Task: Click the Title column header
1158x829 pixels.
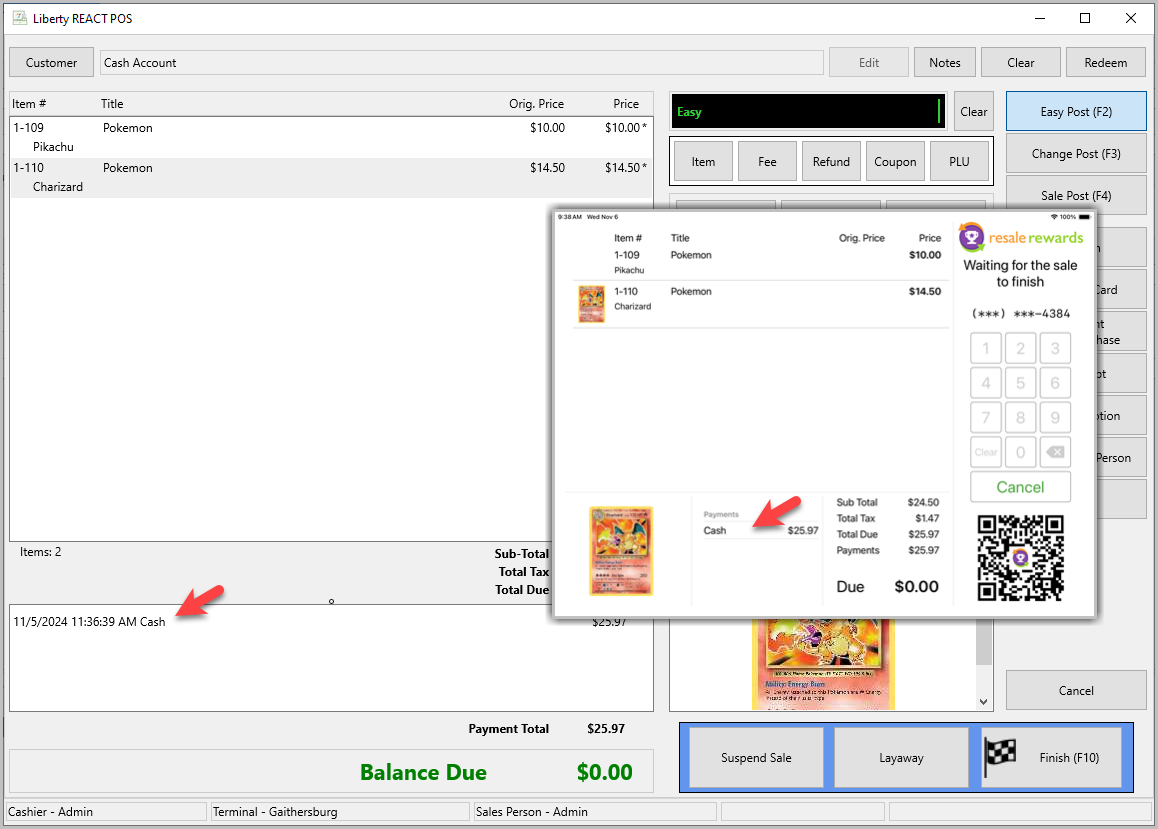Action: (112, 104)
